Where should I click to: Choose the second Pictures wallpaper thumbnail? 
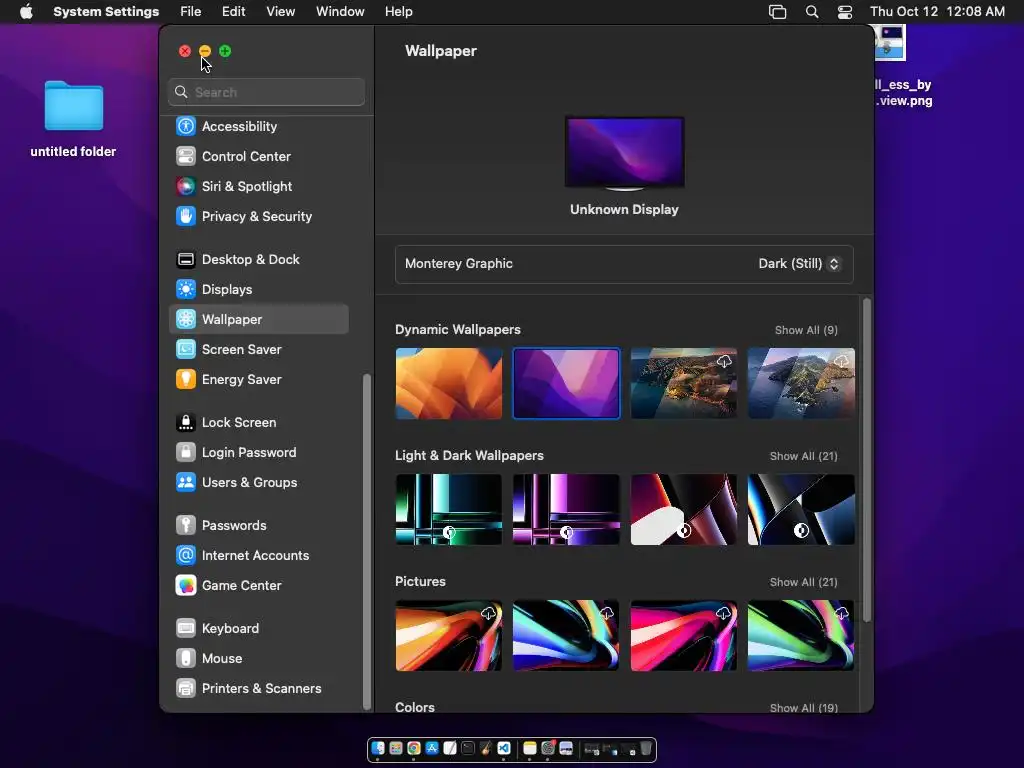[566, 635]
